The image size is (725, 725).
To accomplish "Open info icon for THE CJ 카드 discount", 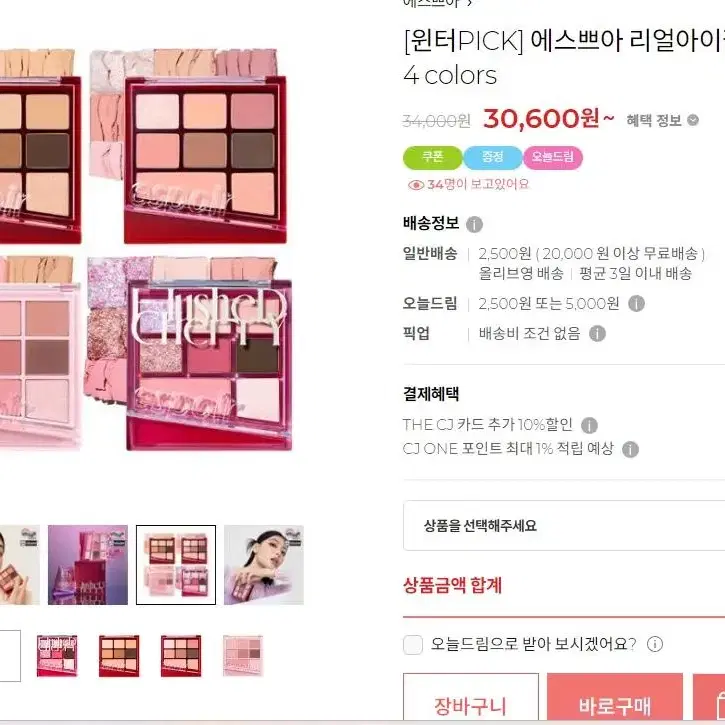I will (x=589, y=425).
